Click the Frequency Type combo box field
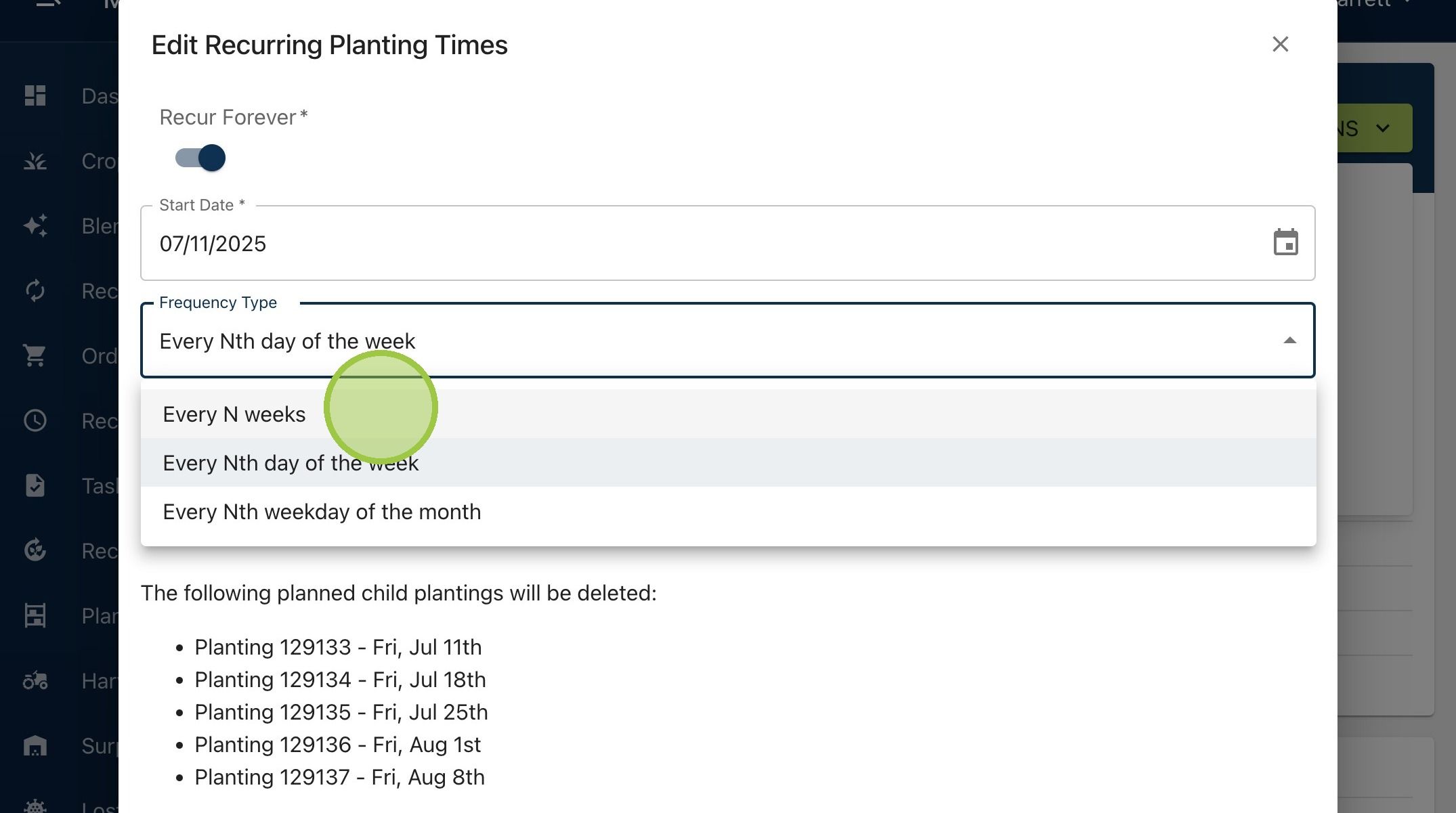The width and height of the screenshot is (1456, 813). [x=727, y=340]
